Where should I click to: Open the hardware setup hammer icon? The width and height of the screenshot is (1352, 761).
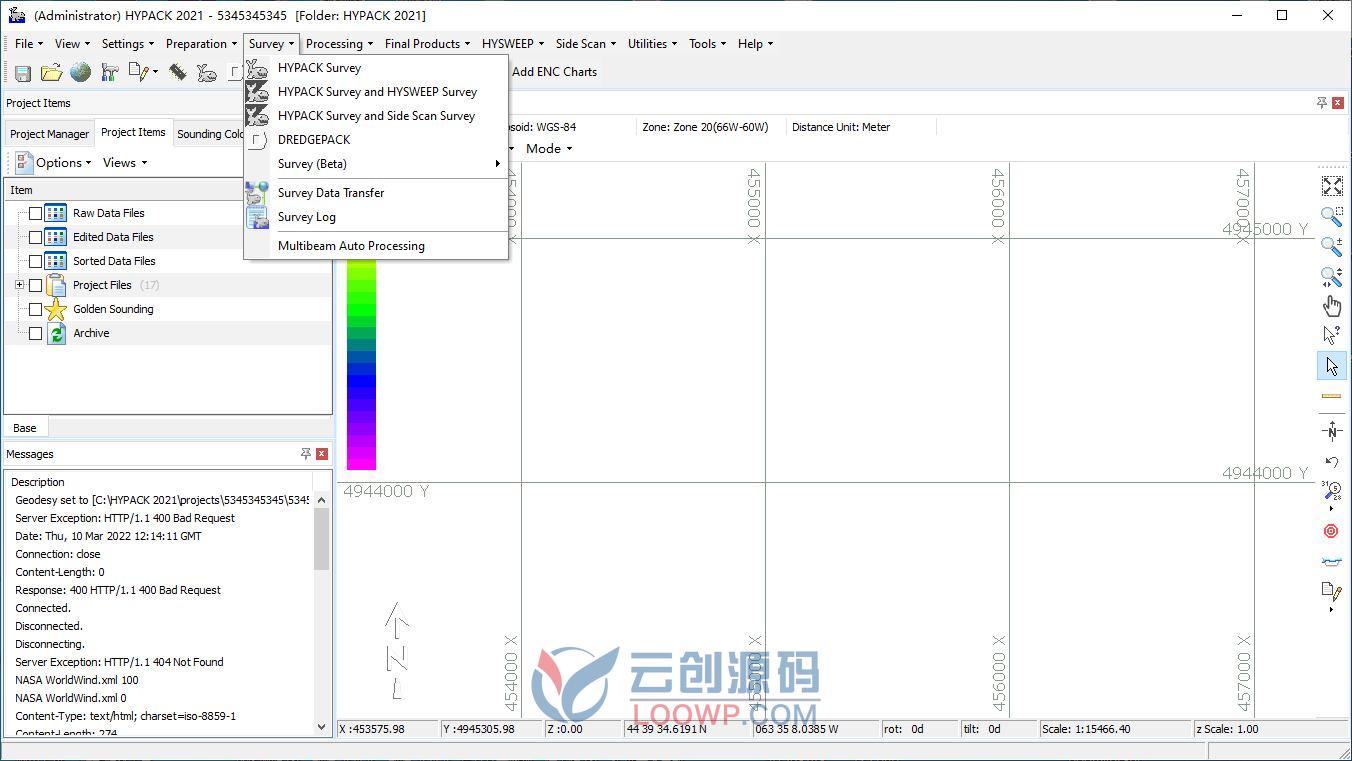coord(109,72)
